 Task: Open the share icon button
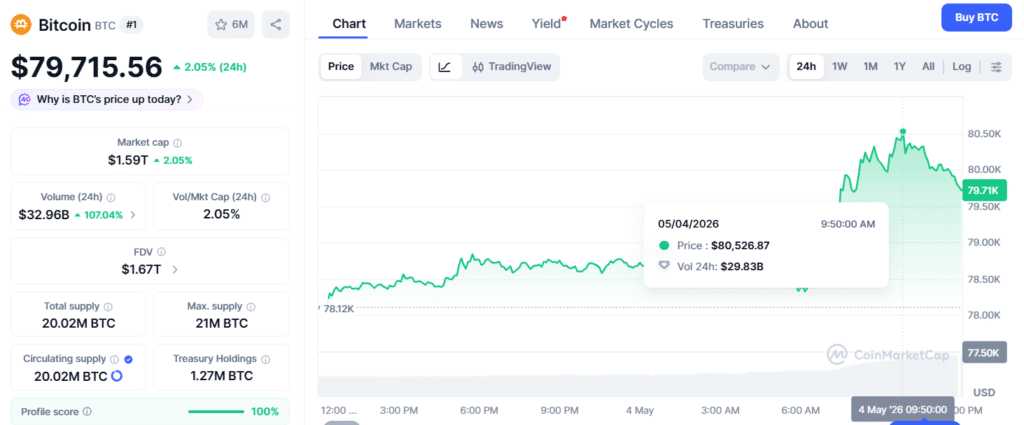pyautogui.click(x=276, y=25)
